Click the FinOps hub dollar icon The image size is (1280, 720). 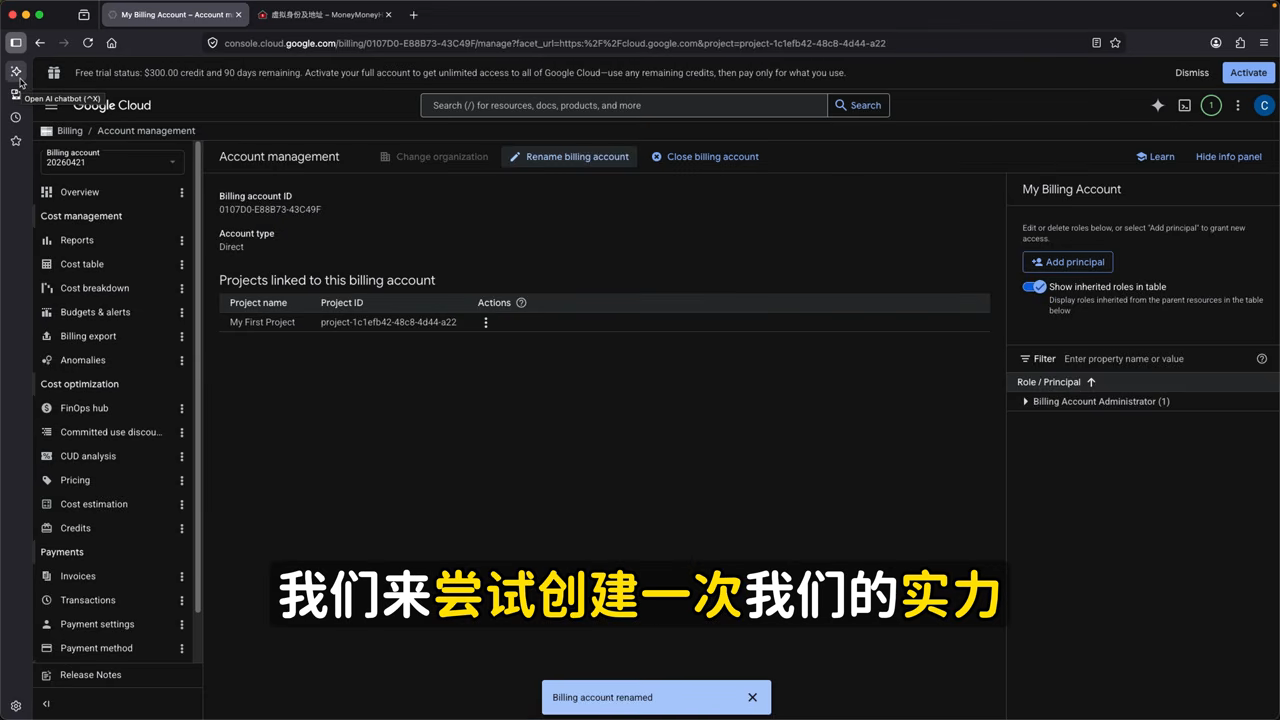coord(47,408)
